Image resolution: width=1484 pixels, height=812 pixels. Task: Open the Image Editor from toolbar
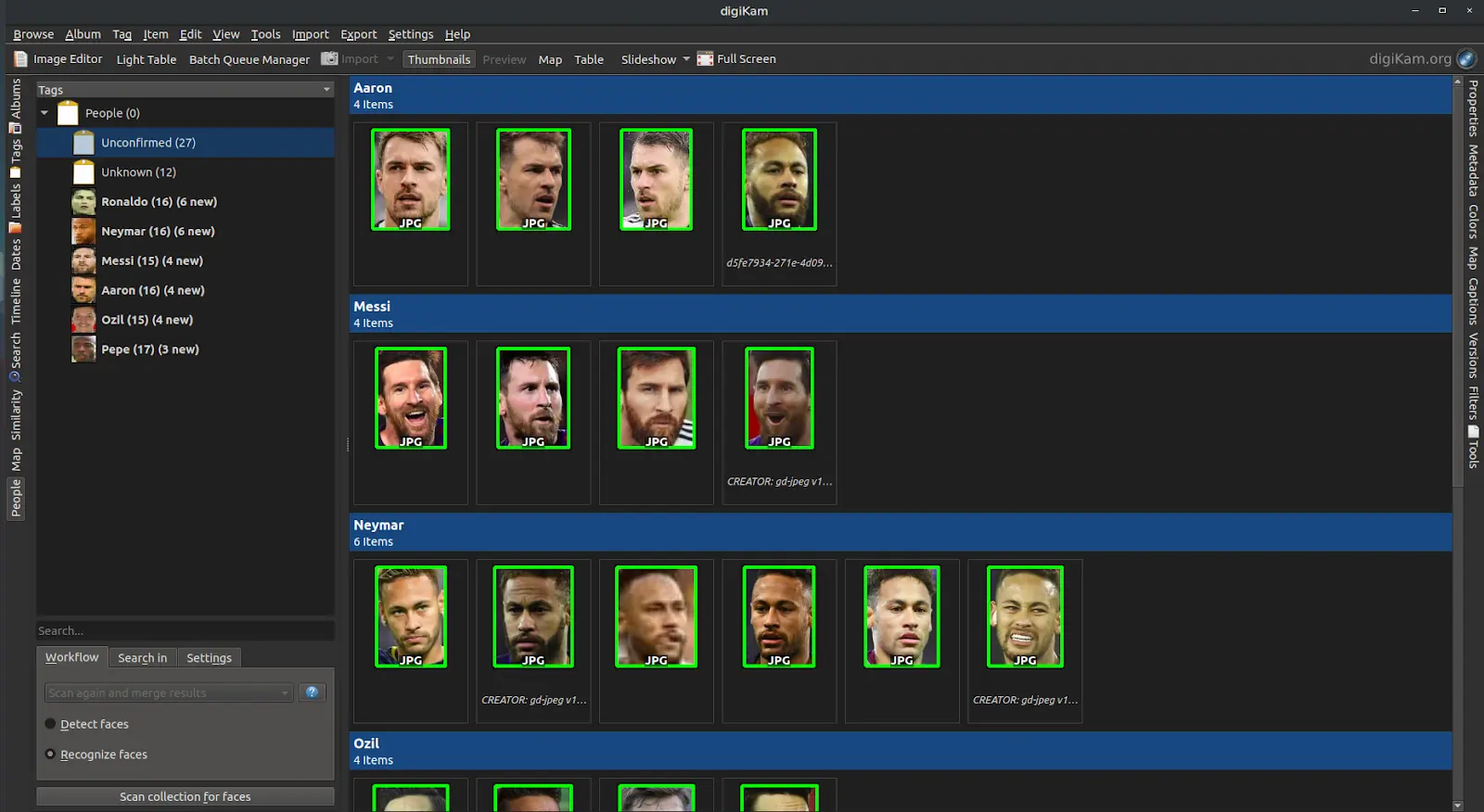(58, 59)
